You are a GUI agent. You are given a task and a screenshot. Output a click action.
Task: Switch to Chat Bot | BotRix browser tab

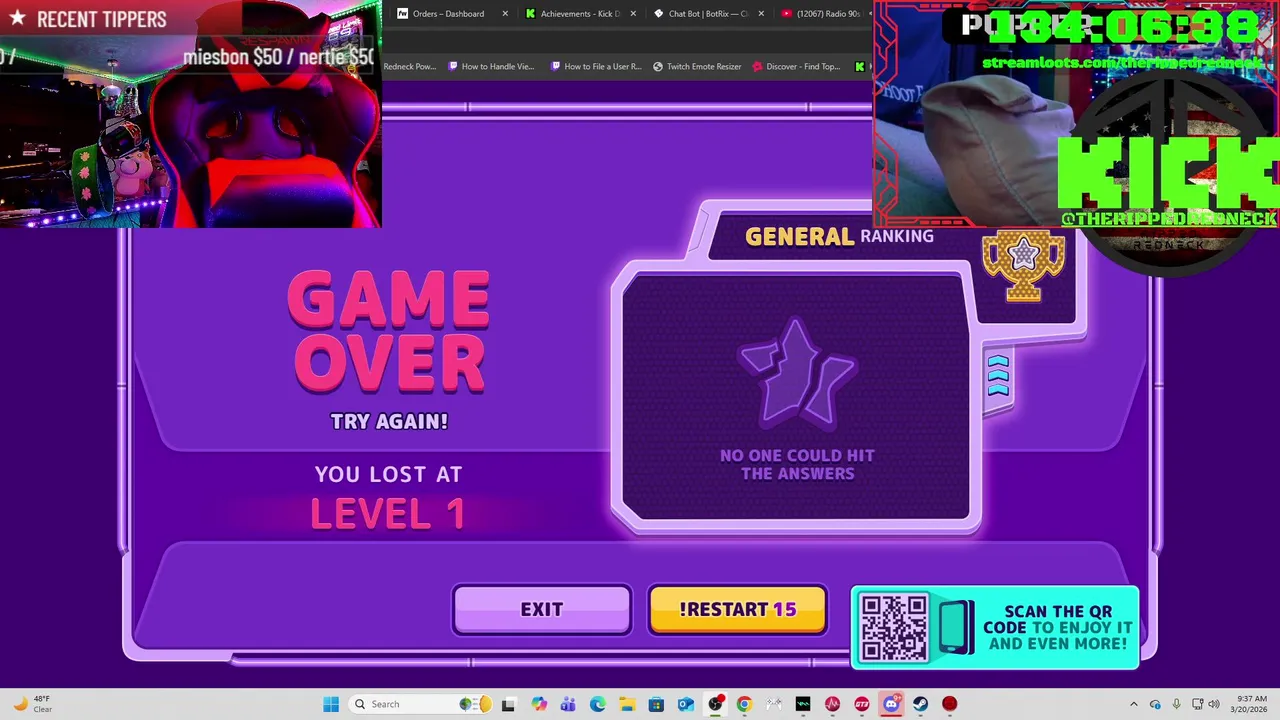(708, 14)
